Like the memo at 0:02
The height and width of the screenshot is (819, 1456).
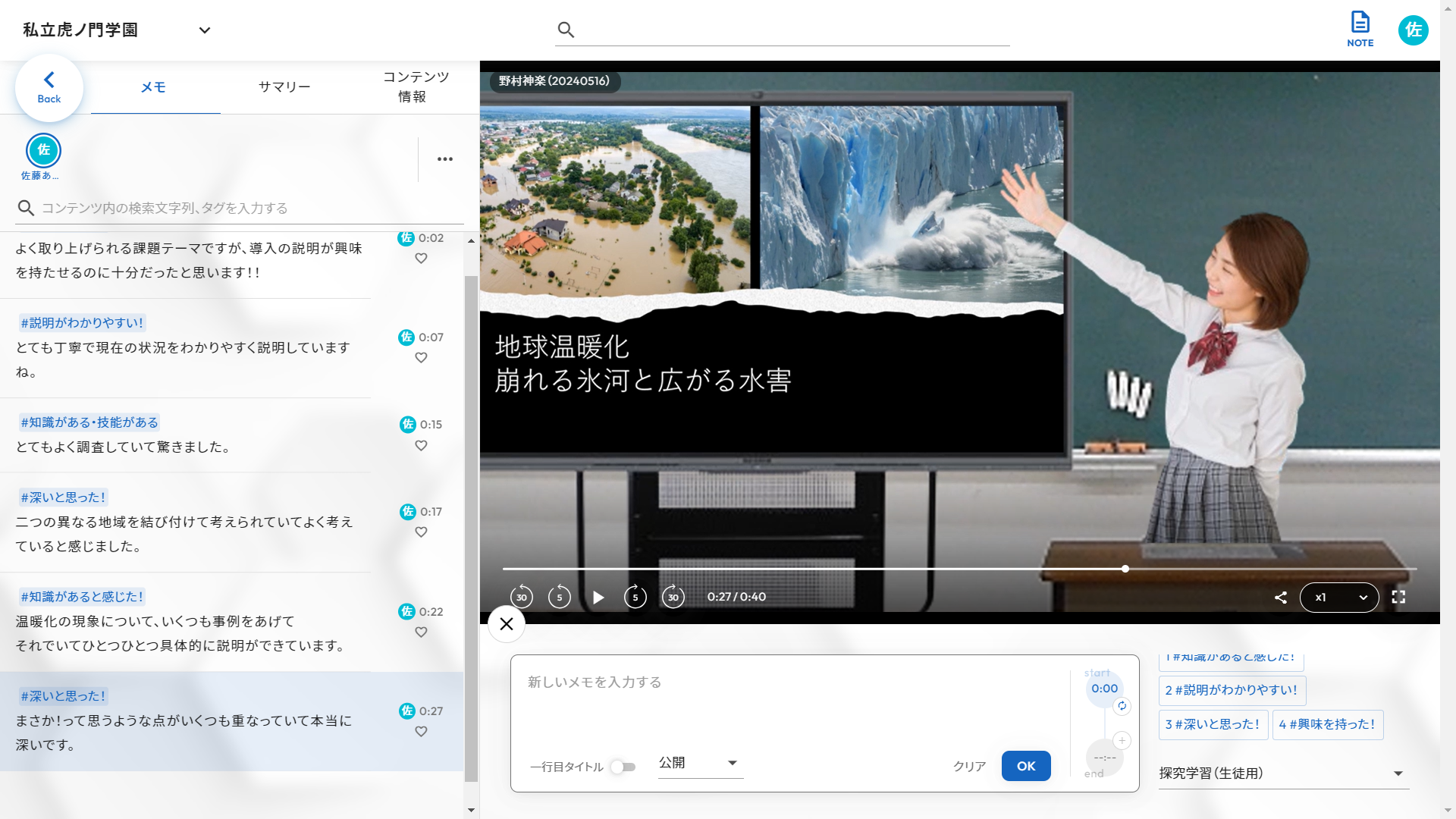421,259
